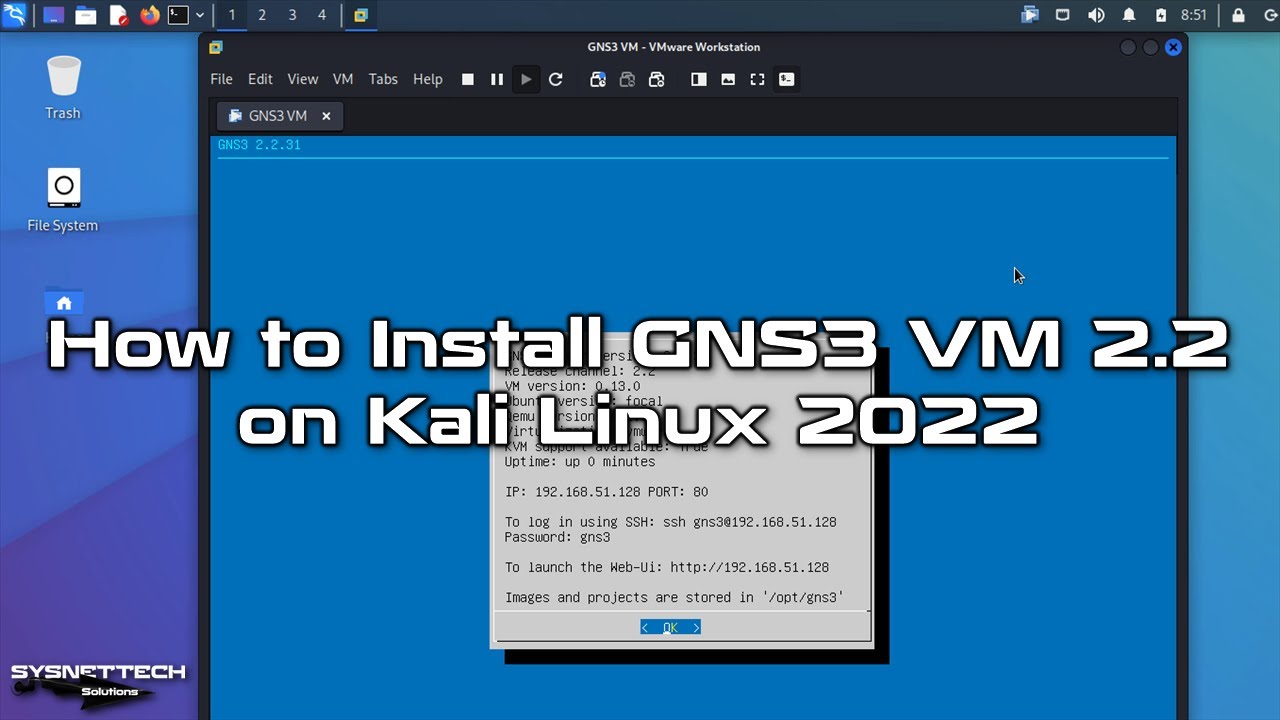Open the VMware tray icon in the panel
The height and width of the screenshot is (720, 1280).
(1030, 15)
